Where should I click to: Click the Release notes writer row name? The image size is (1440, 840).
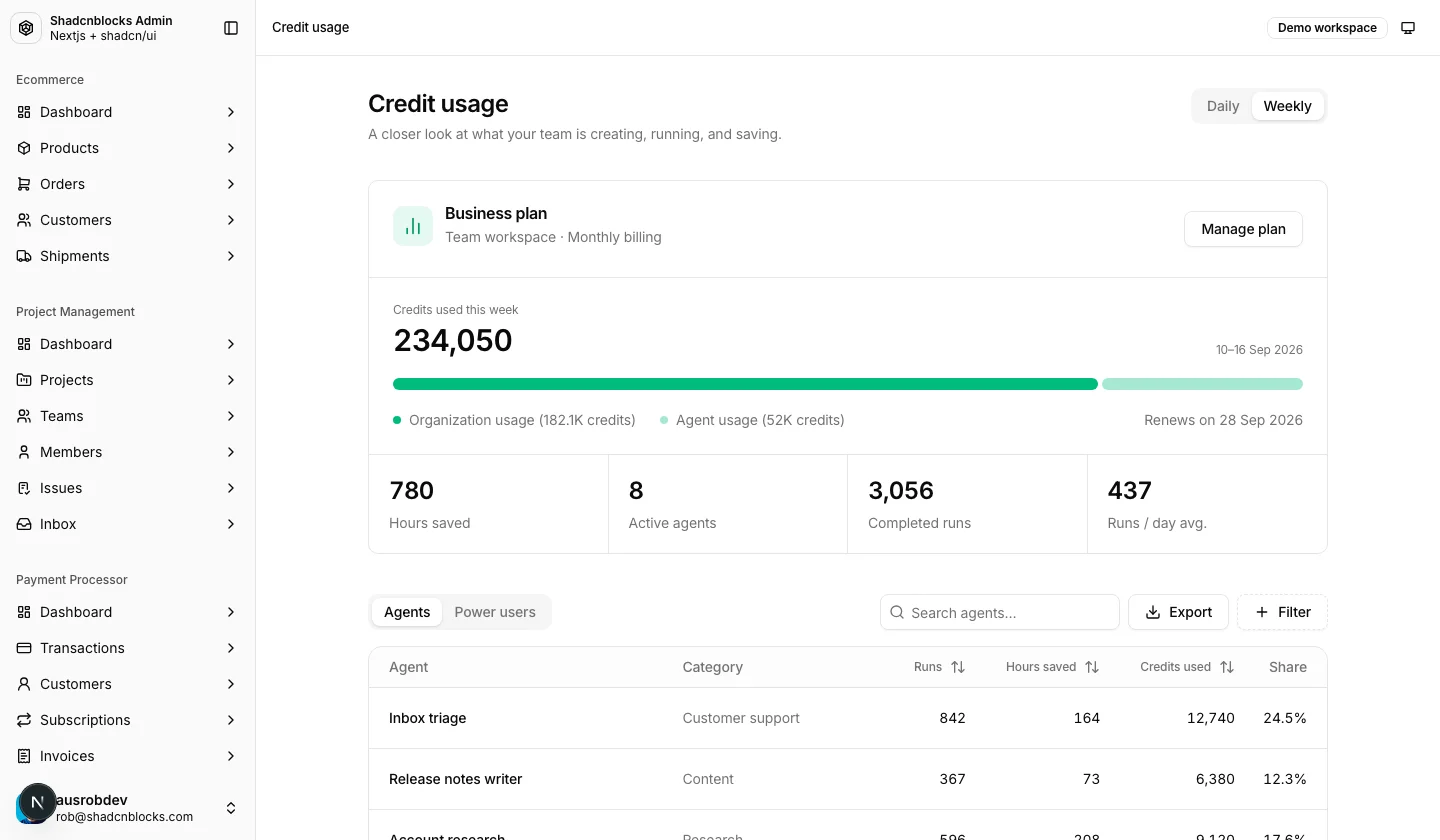coord(455,779)
